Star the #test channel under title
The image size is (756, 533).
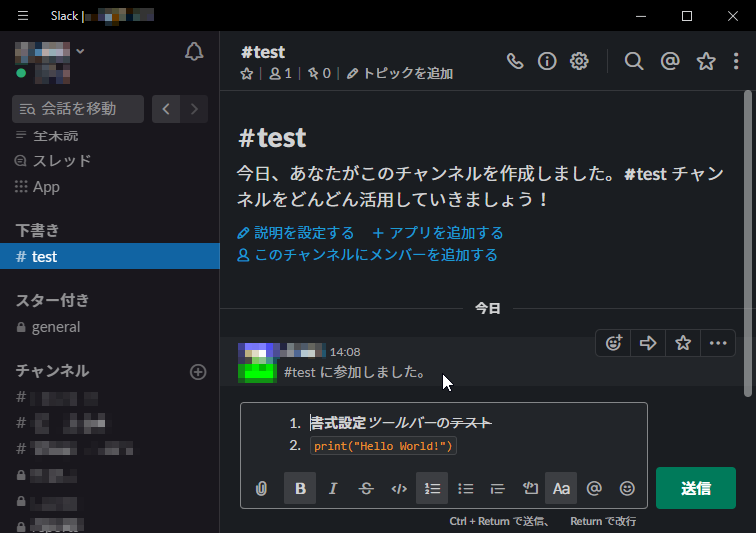pyautogui.click(x=247, y=74)
